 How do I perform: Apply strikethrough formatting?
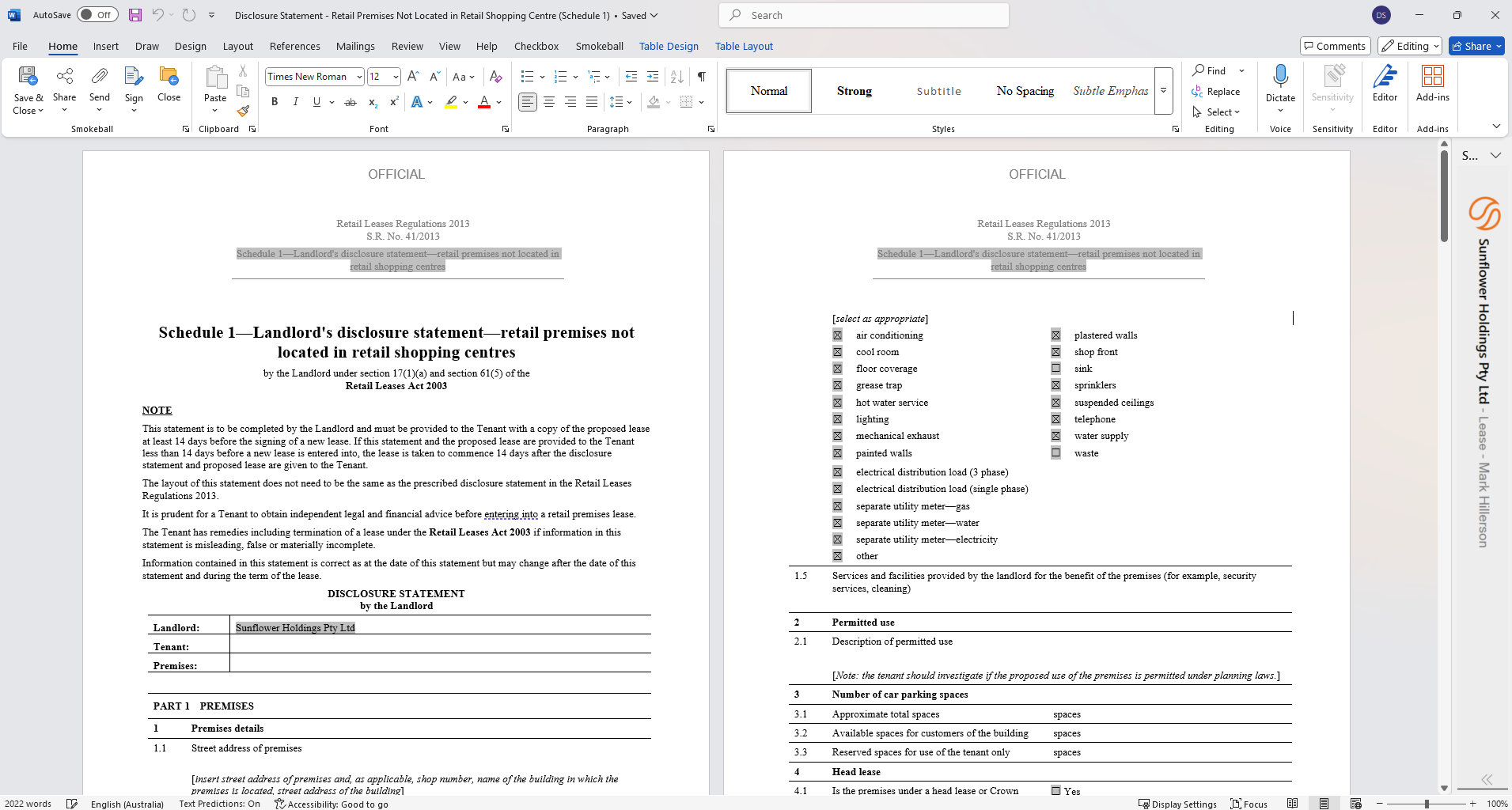point(351,102)
